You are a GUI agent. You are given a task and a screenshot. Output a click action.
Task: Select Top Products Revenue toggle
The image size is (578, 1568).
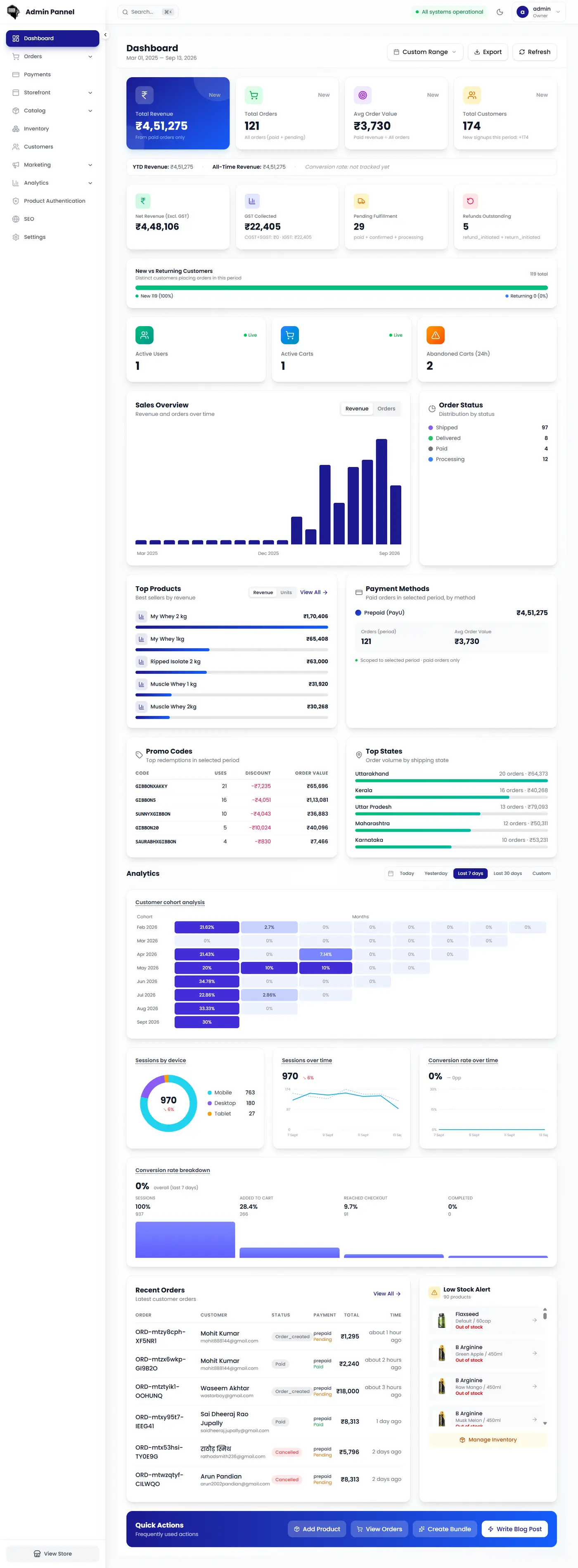point(263,592)
